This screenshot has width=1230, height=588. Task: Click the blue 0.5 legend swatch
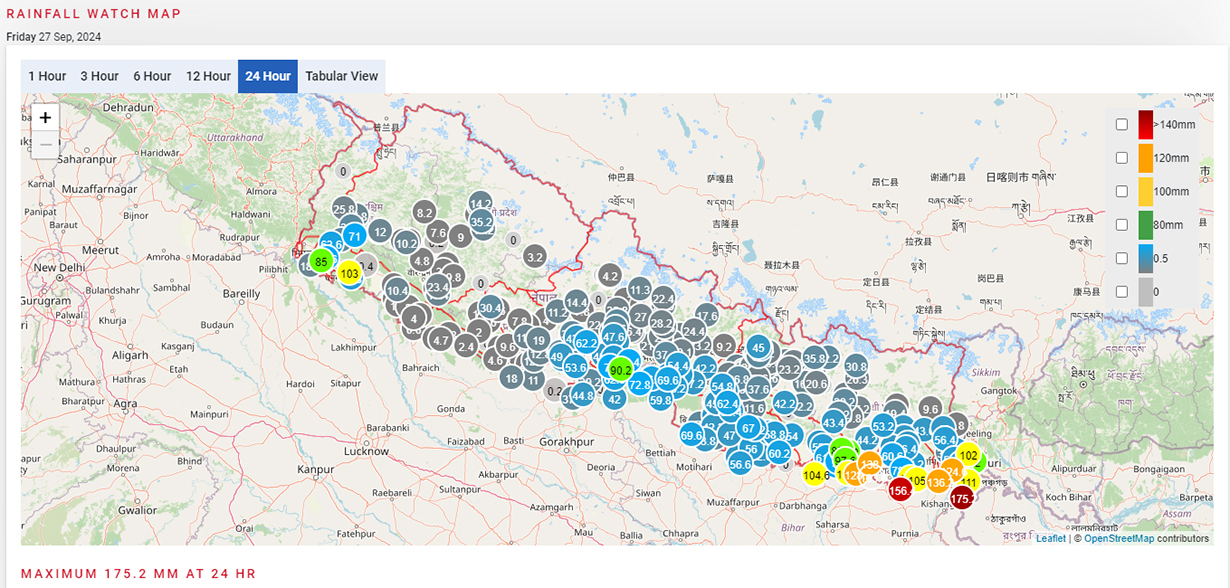[x=1146, y=258]
